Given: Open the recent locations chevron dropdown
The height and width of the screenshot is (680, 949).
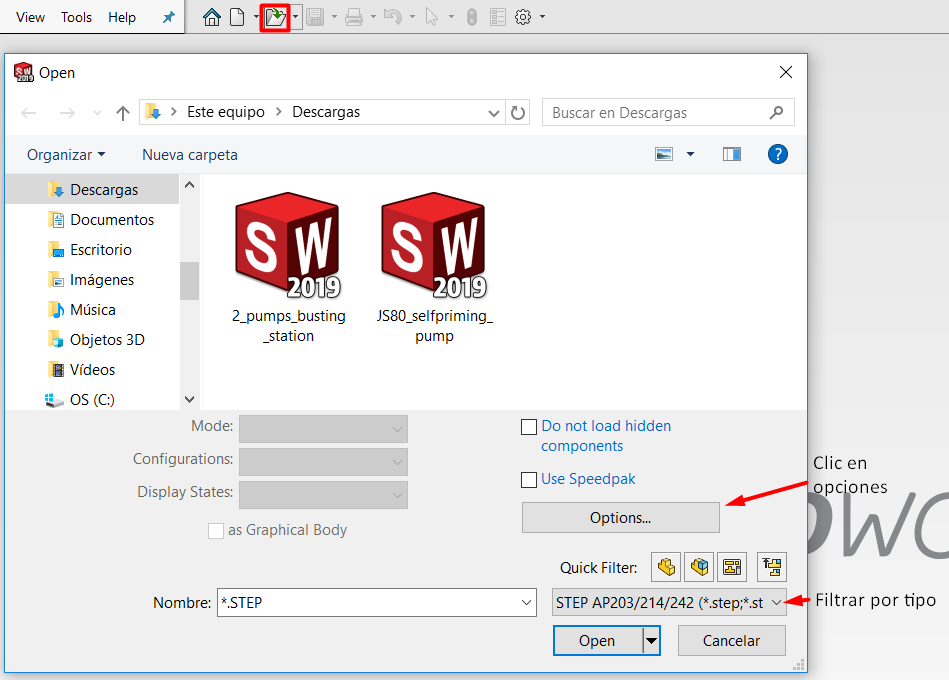Looking at the screenshot, I should point(97,113).
